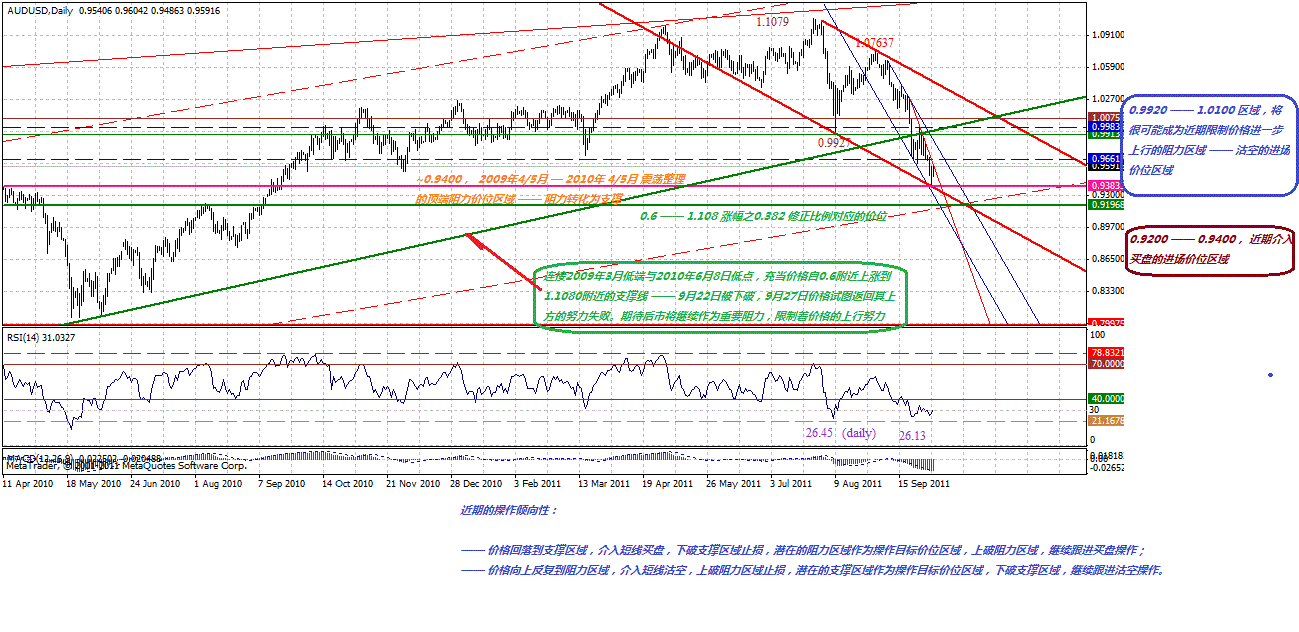Click the green 0.91968 price tag
The width and height of the screenshot is (1299, 632).
(1105, 205)
